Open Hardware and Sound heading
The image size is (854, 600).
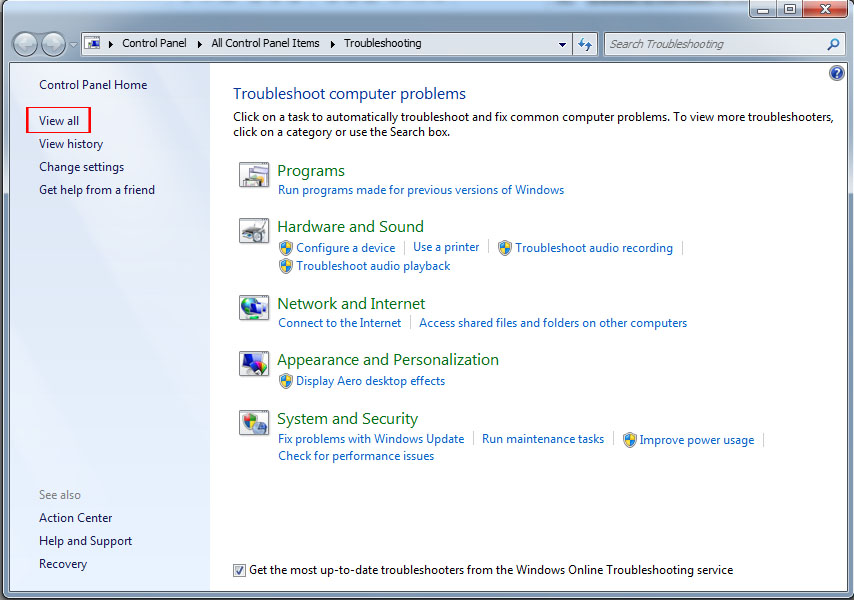pyautogui.click(x=350, y=226)
